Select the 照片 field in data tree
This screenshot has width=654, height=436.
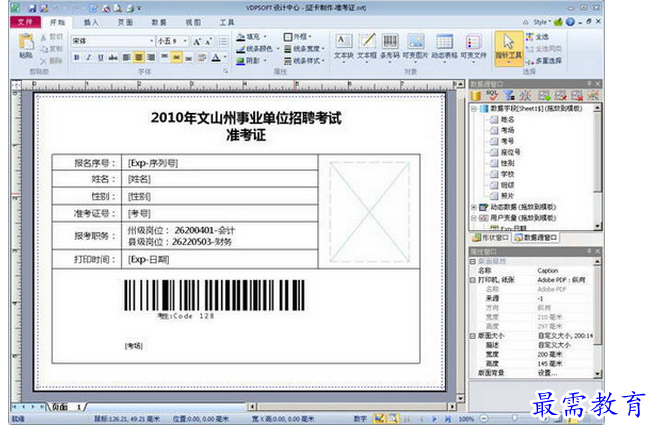coord(507,196)
